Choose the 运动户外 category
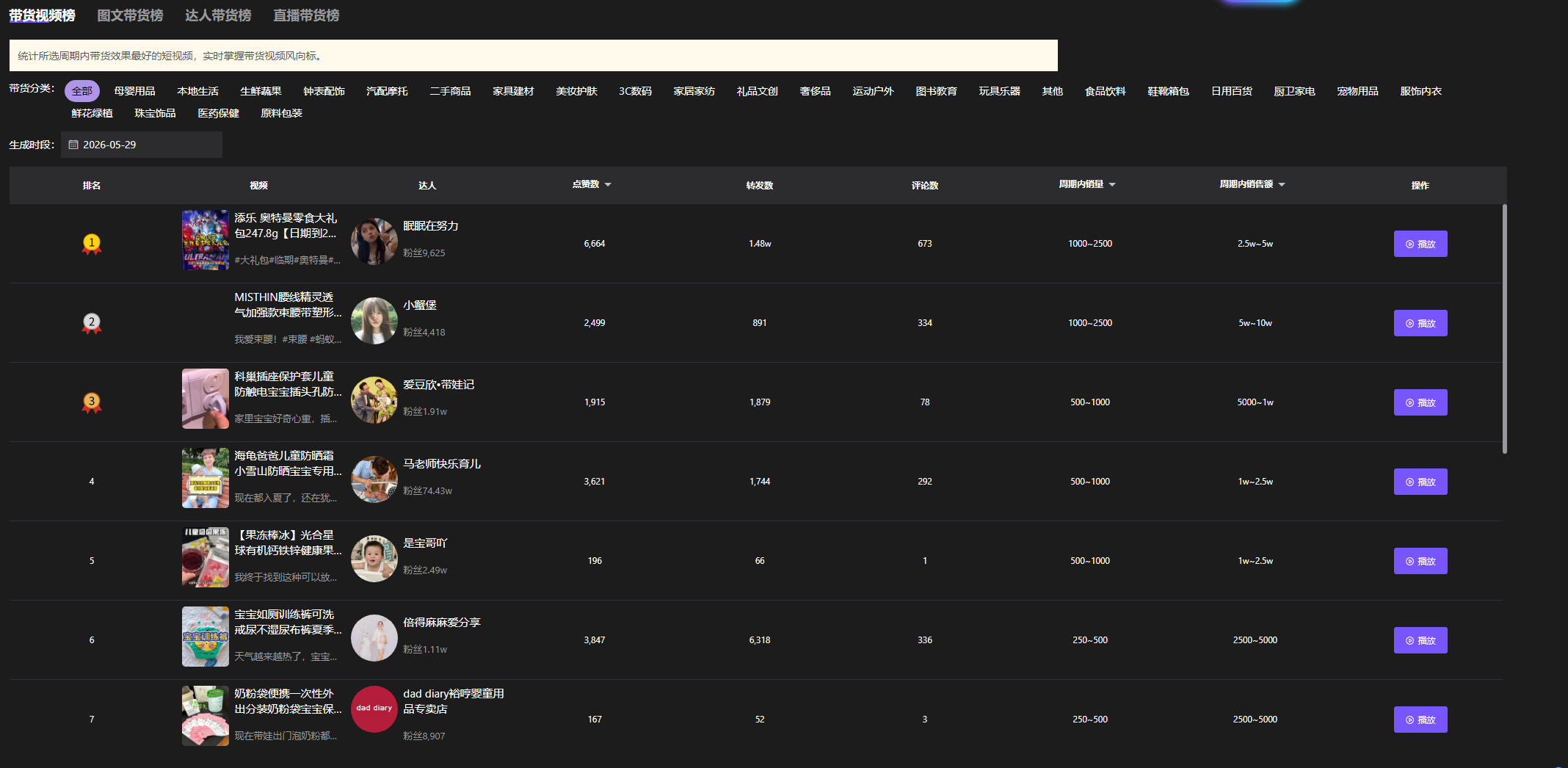The image size is (1568, 768). click(873, 91)
